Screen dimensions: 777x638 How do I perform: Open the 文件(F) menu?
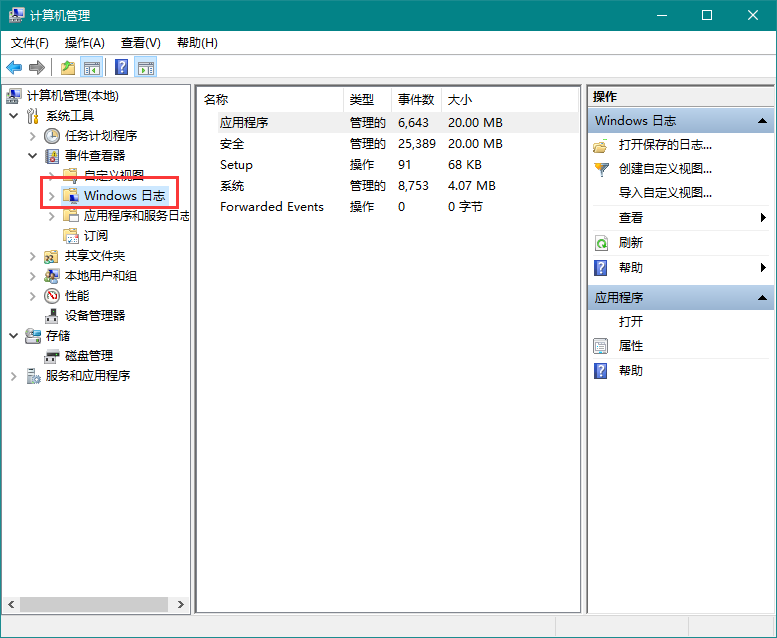pyautogui.click(x=30, y=43)
